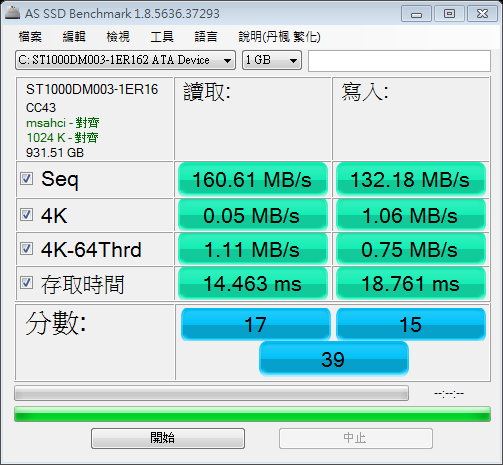The width and height of the screenshot is (503, 465).
Task: Close the AS SSD Benchmark window
Action: coord(482,14)
